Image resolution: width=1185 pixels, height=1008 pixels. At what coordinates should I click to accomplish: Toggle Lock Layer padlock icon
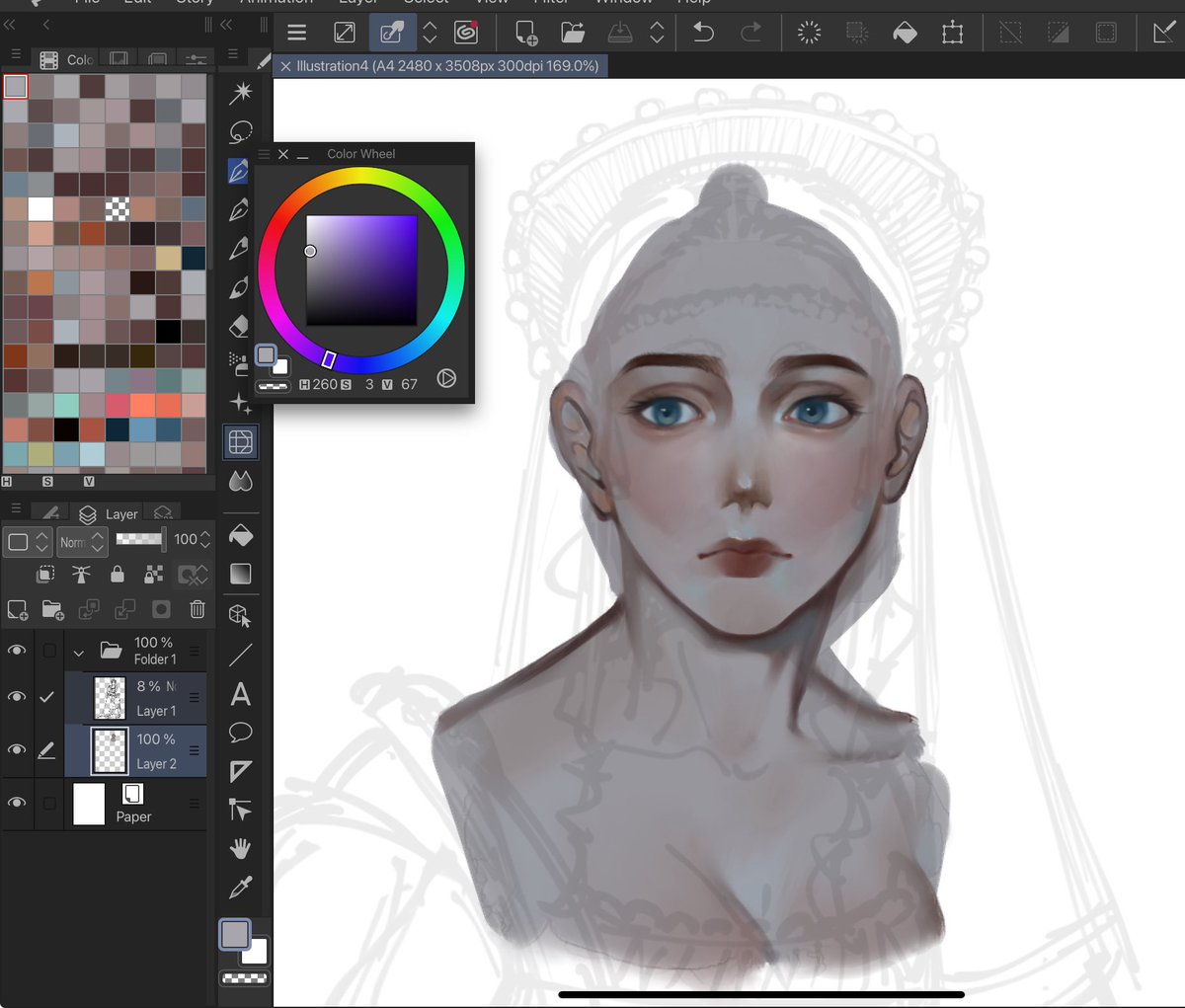pyautogui.click(x=118, y=575)
